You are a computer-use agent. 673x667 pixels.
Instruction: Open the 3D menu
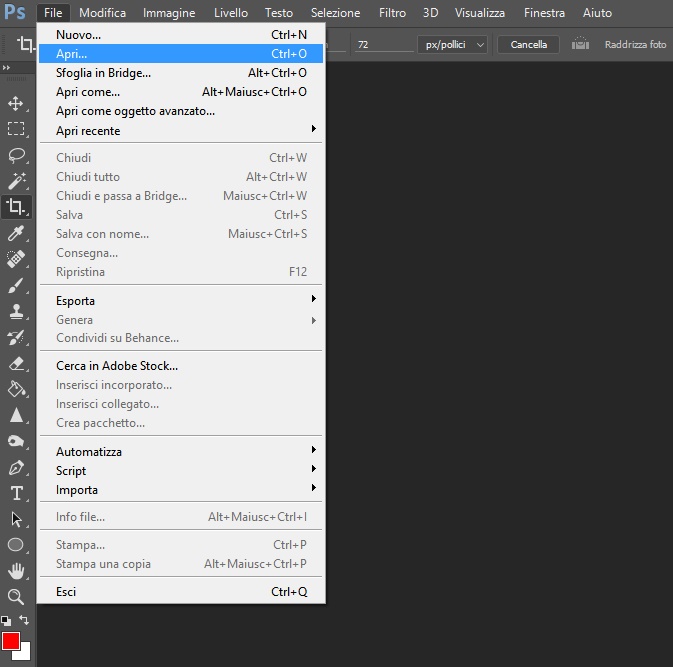[430, 13]
